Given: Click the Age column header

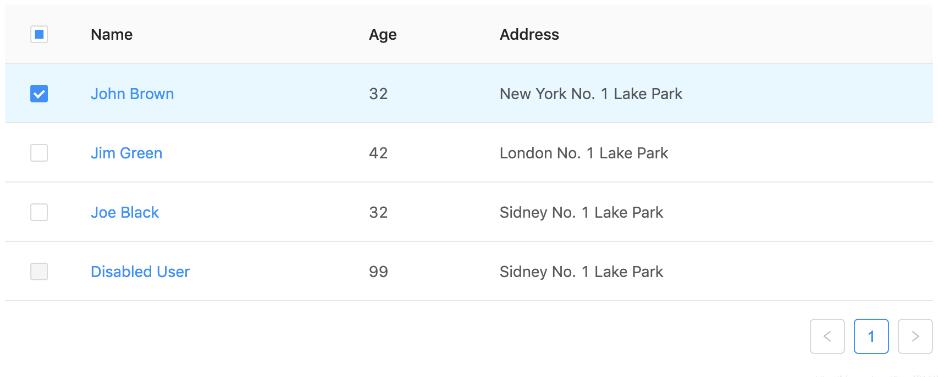Looking at the screenshot, I should tap(382, 35).
